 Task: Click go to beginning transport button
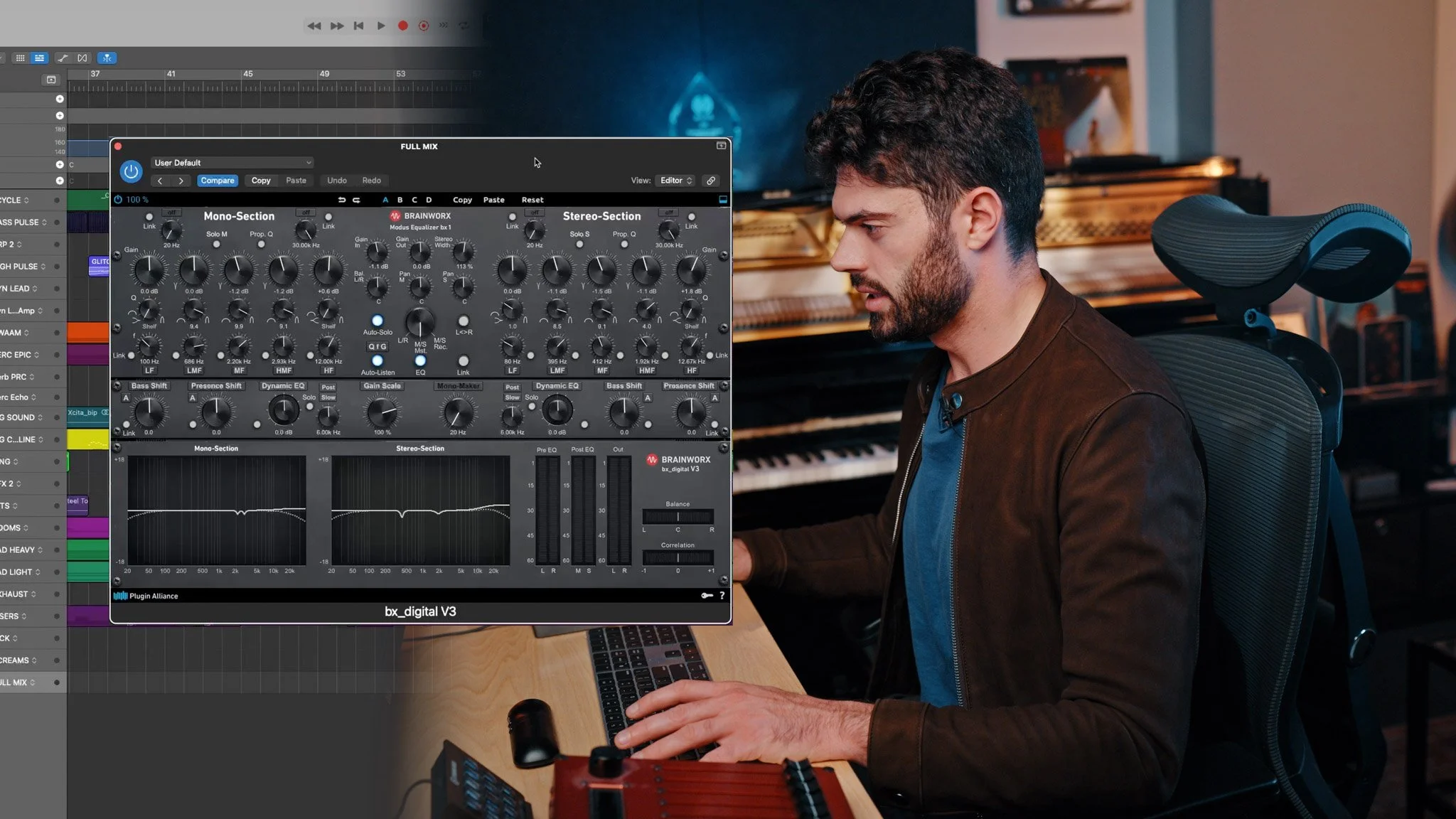pyautogui.click(x=359, y=26)
